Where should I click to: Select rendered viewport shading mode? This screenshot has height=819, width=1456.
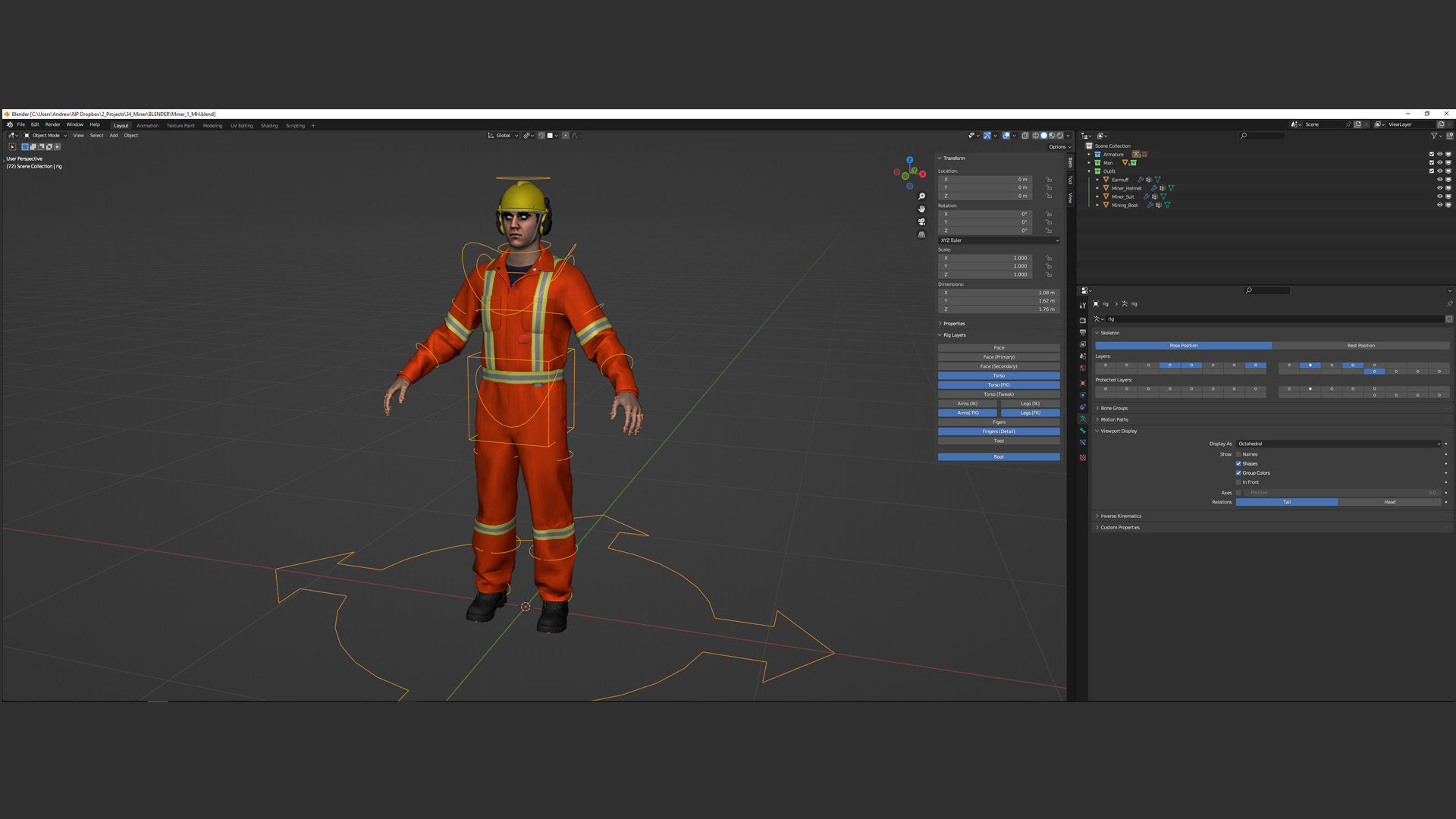coord(1060,136)
